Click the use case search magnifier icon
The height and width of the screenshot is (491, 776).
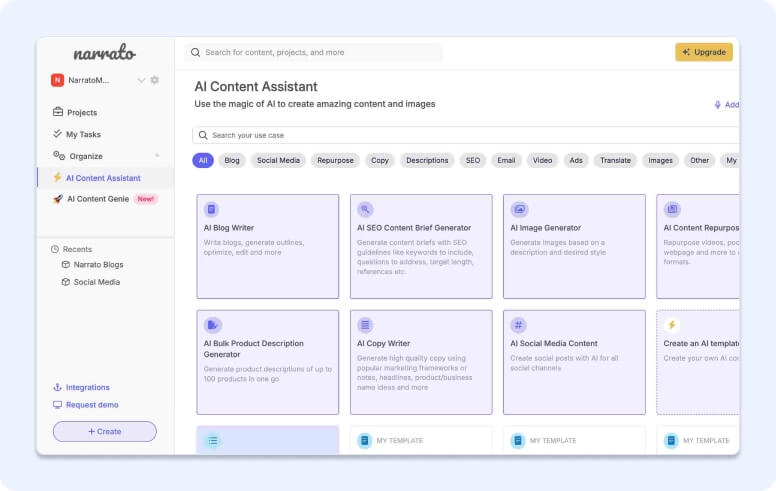coord(203,135)
